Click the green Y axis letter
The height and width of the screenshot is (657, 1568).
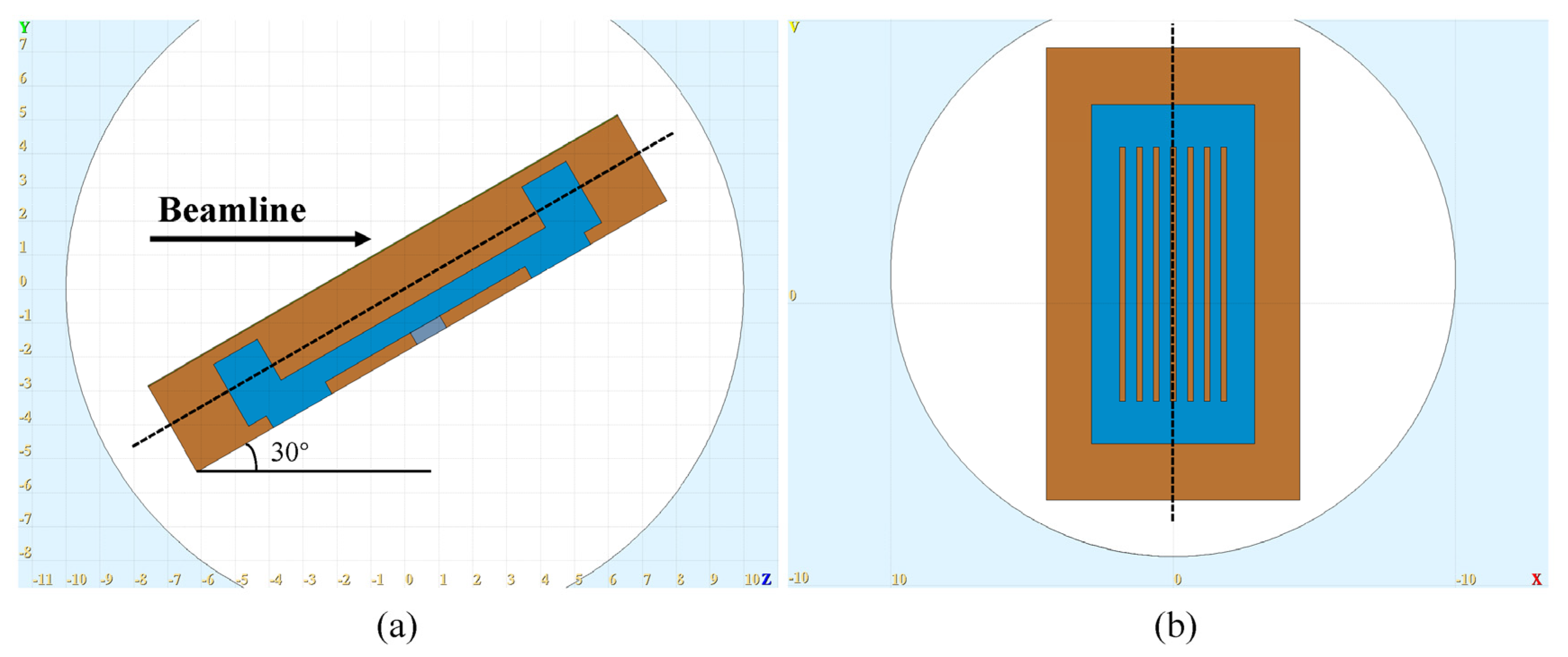24,27
